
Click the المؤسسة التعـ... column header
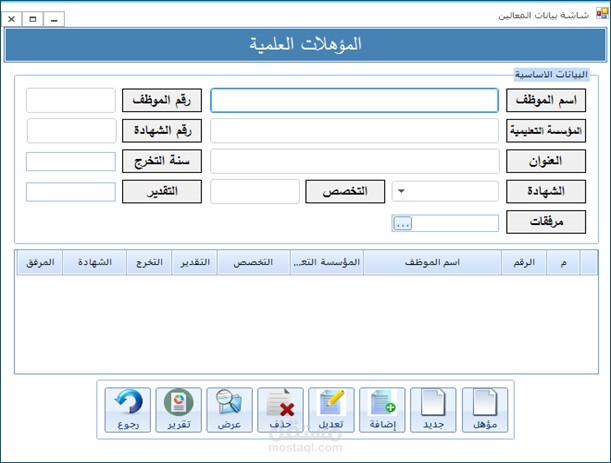(327, 263)
